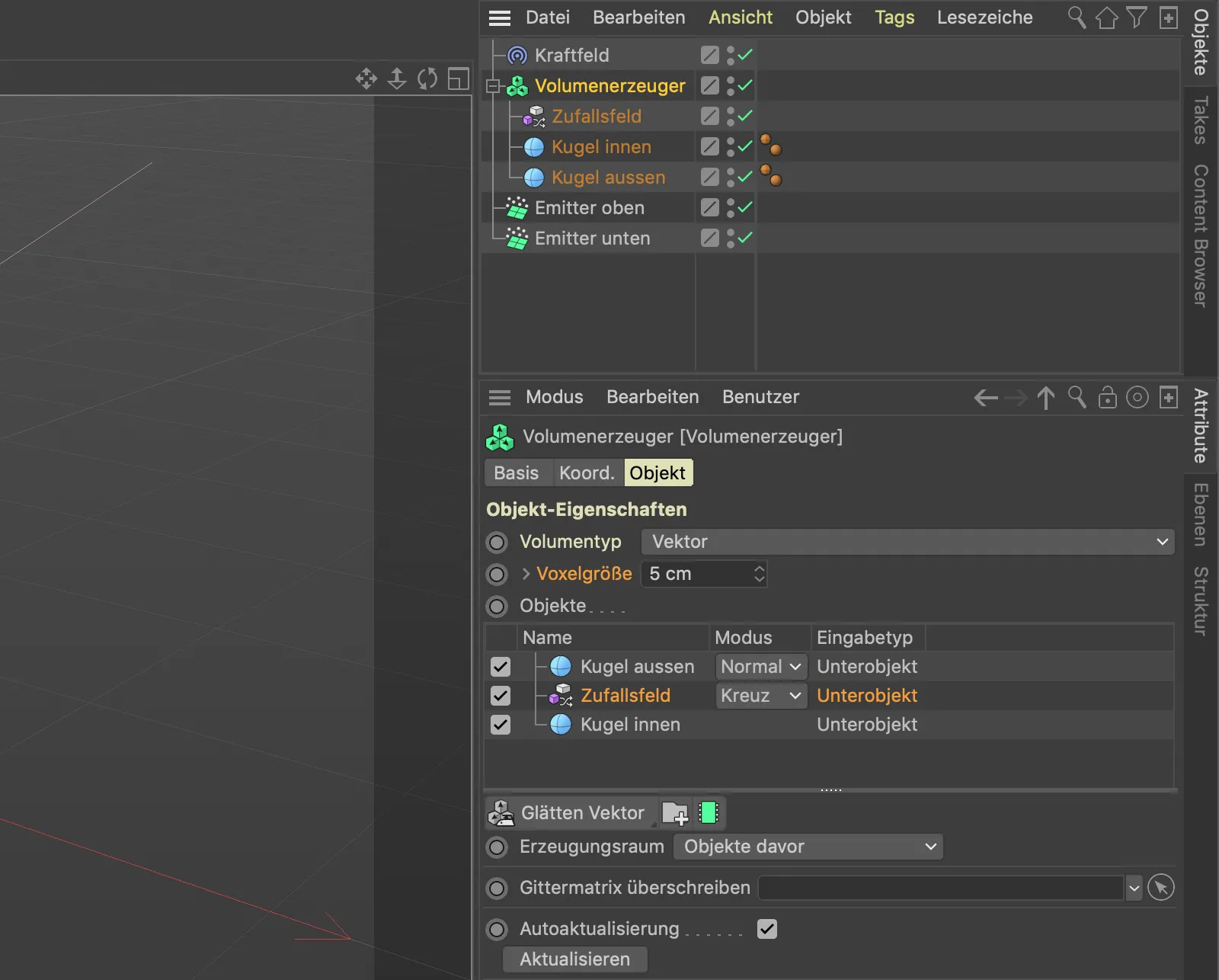Click the Phong tag on Kugel aussen
1219x980 pixels.
(771, 176)
